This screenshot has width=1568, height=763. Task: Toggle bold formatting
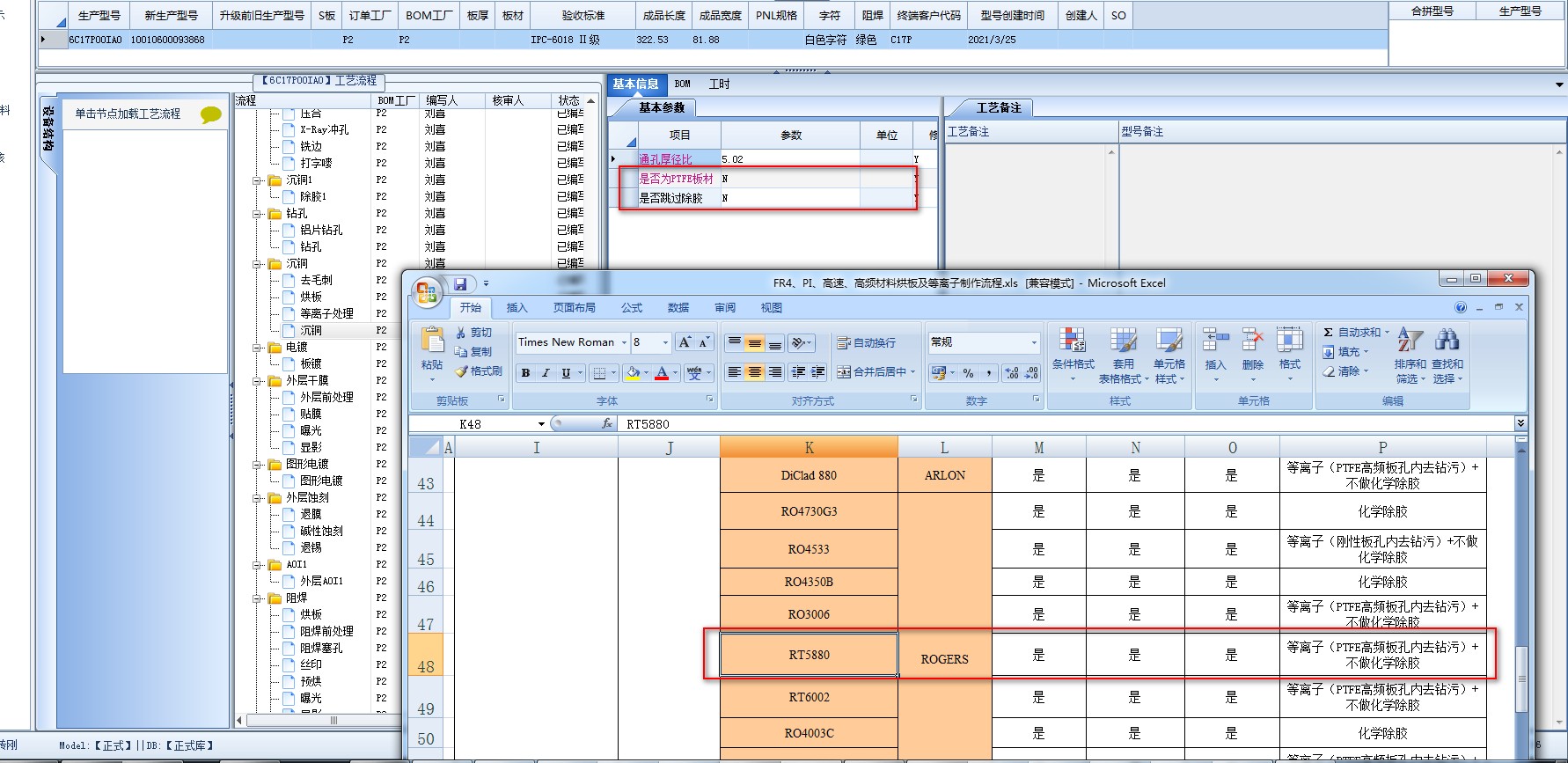point(525,373)
